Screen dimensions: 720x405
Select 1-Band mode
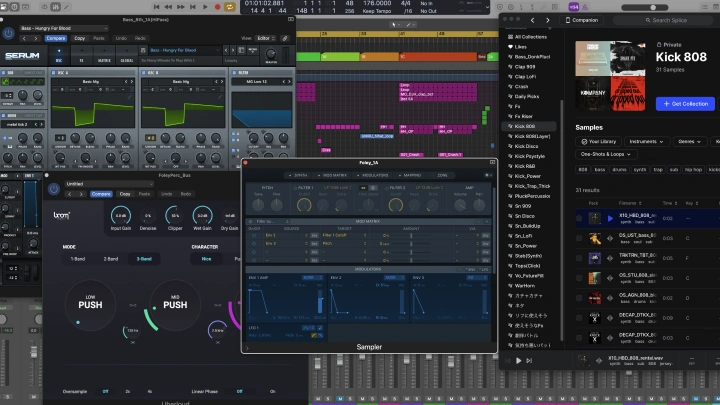tap(78, 259)
